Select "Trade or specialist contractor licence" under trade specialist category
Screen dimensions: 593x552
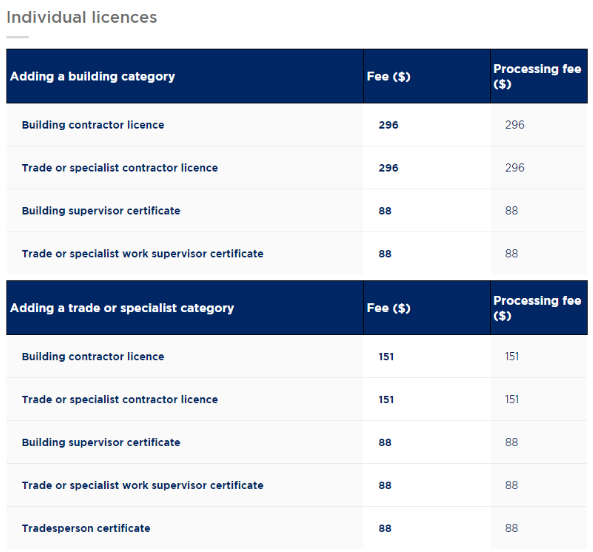point(120,400)
